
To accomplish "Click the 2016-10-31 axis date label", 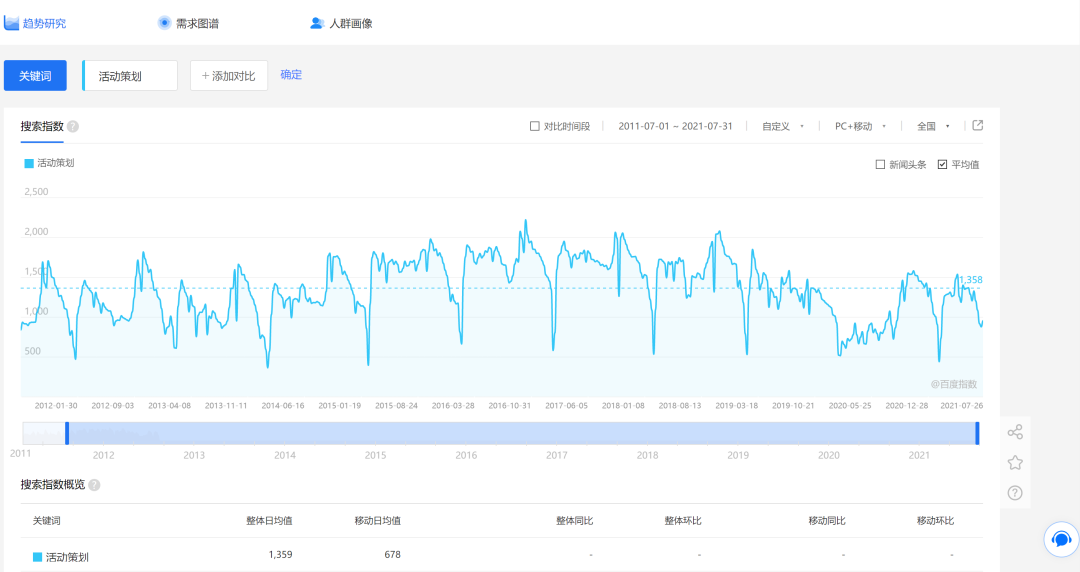I will (510, 405).
